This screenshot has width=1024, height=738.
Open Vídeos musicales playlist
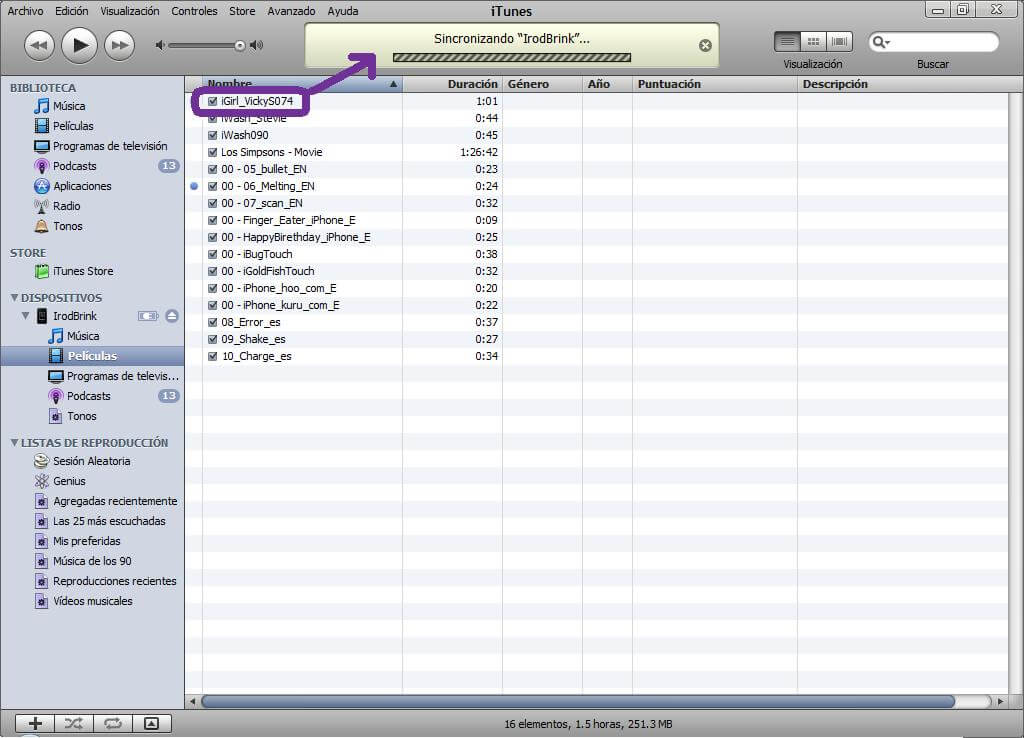[93, 601]
